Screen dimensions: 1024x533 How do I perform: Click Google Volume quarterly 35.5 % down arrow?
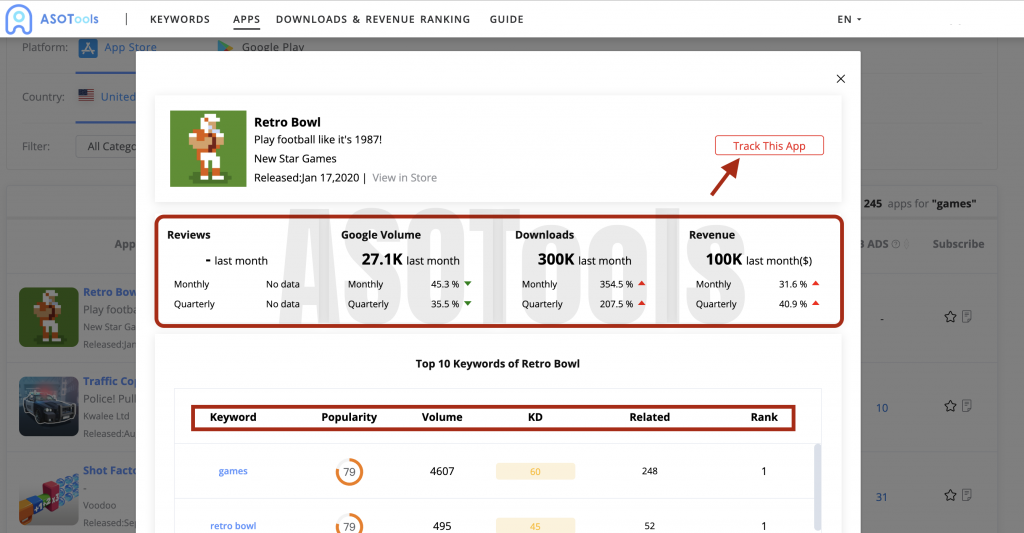coord(468,303)
